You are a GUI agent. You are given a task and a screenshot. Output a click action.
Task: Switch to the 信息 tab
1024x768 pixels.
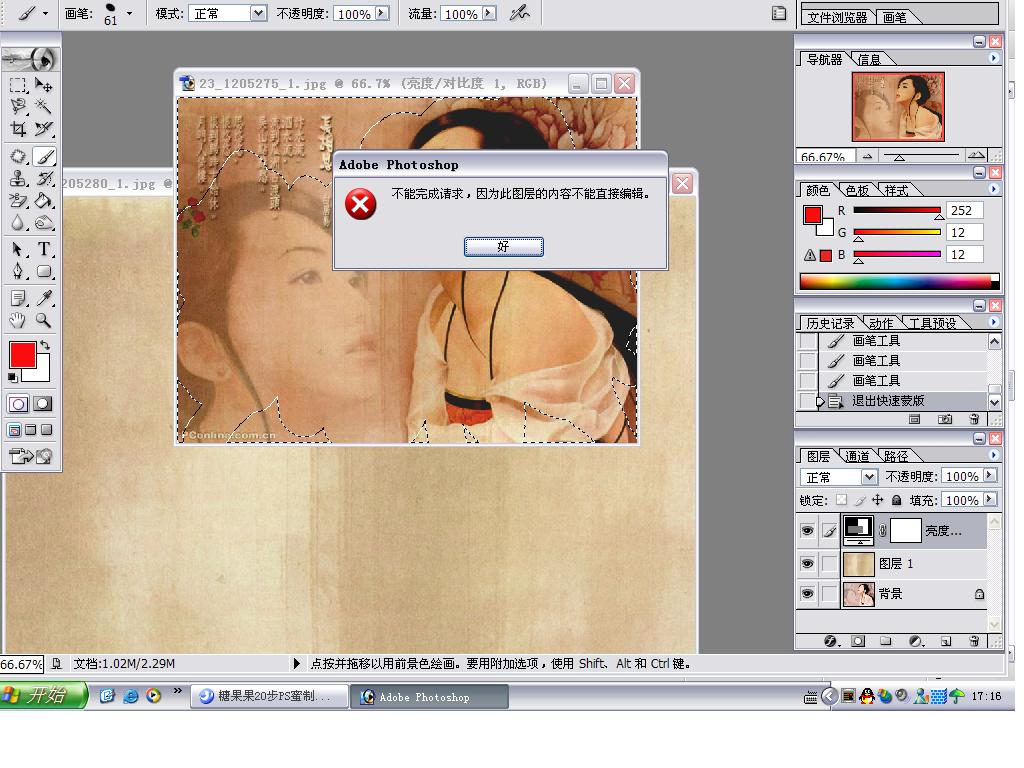coord(869,59)
